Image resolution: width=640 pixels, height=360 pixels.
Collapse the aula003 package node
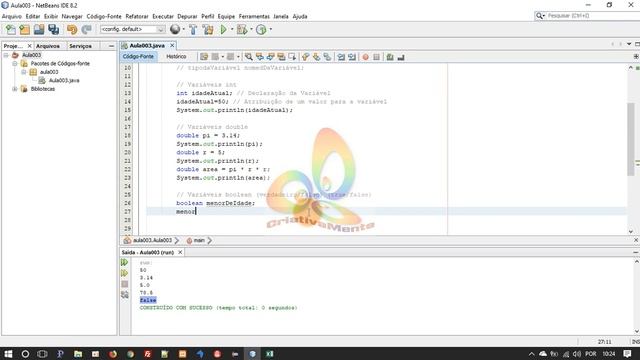click(24, 72)
